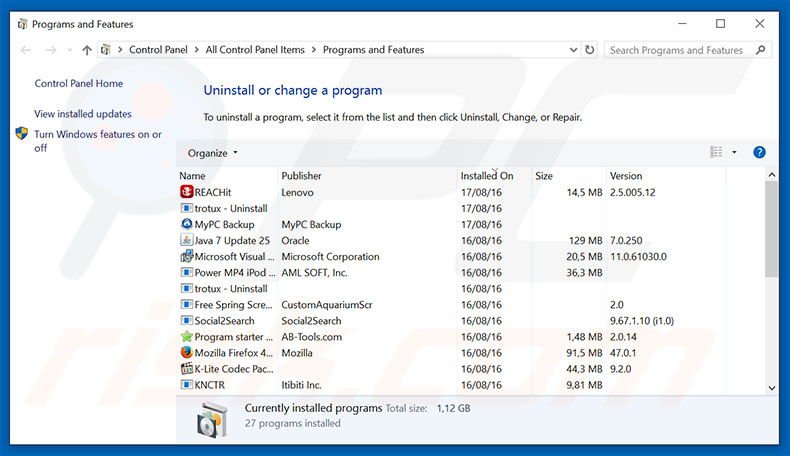Viewport: 790px width, 456px height.
Task: Sort by the Version column header
Action: pyautogui.click(x=626, y=176)
